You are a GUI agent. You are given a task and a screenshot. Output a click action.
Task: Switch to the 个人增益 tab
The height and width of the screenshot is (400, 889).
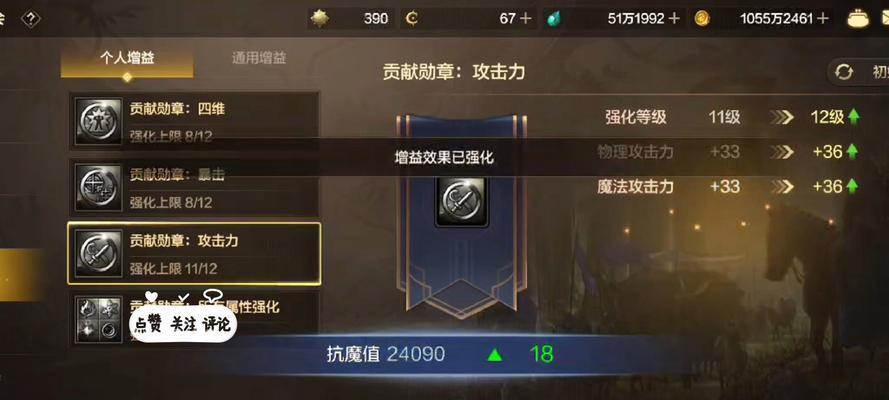click(x=127, y=58)
